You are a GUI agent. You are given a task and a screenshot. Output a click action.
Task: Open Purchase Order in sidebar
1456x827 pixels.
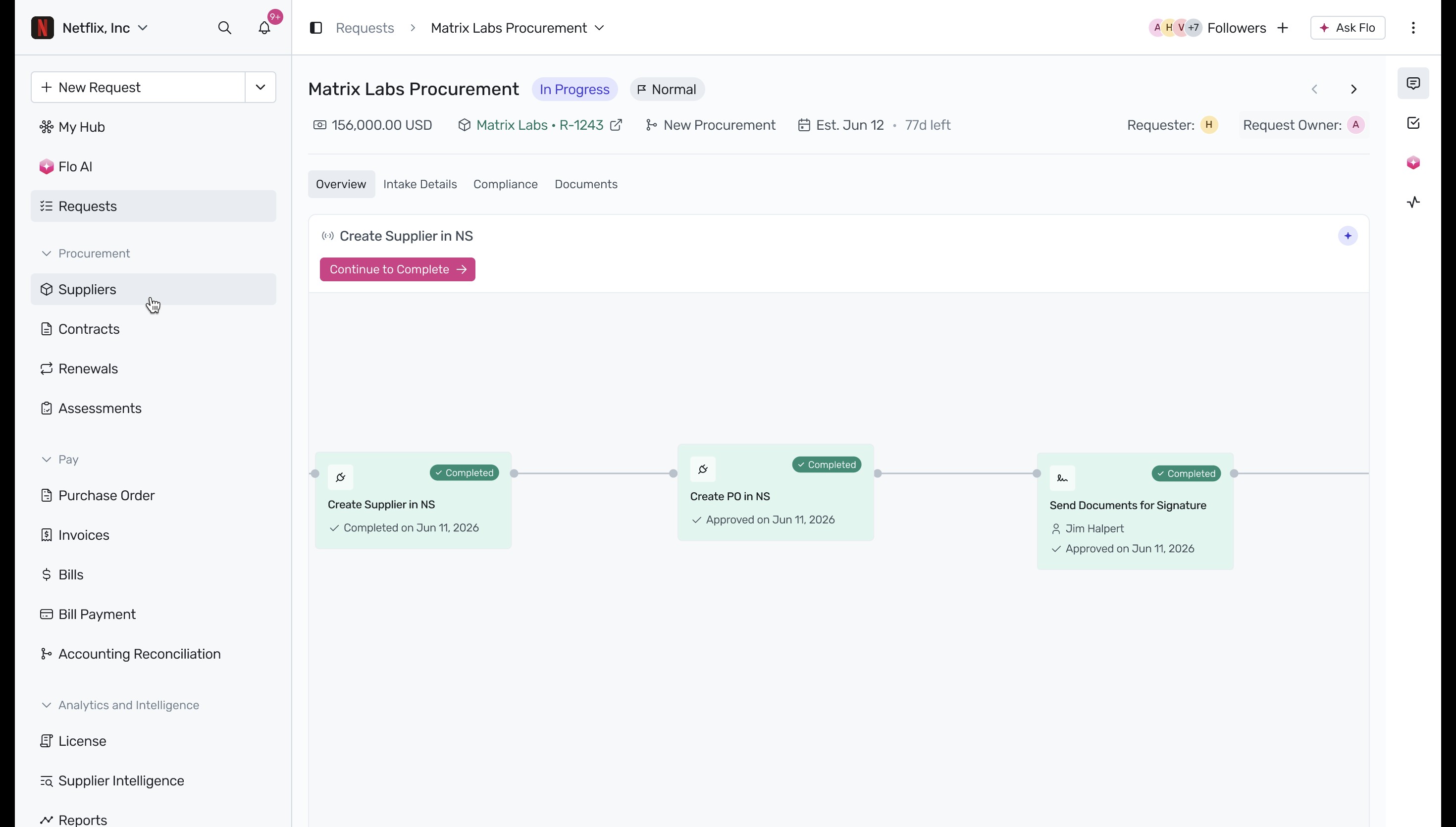click(x=154, y=495)
